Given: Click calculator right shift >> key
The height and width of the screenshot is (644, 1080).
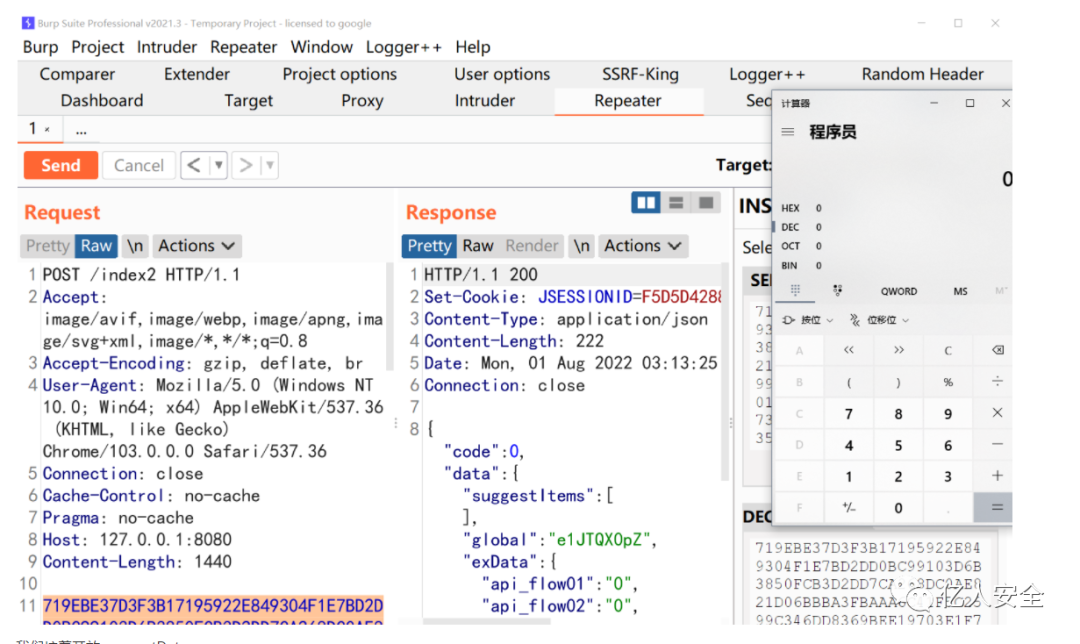Looking at the screenshot, I should (x=898, y=350).
